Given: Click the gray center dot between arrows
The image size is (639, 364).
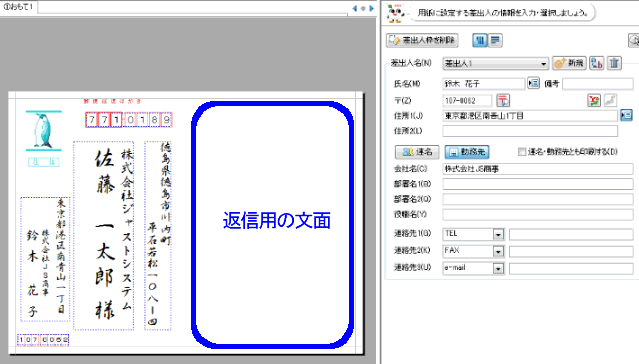Looking at the screenshot, I should pyautogui.click(x=363, y=8).
